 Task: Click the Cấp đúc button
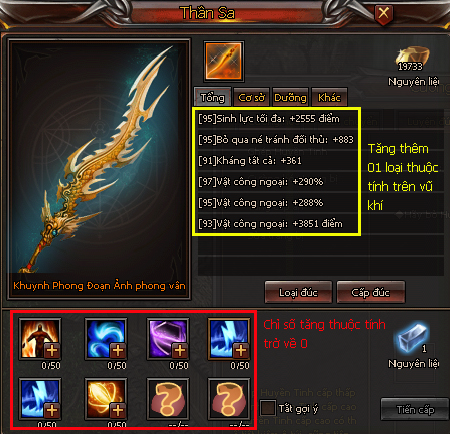tap(371, 292)
